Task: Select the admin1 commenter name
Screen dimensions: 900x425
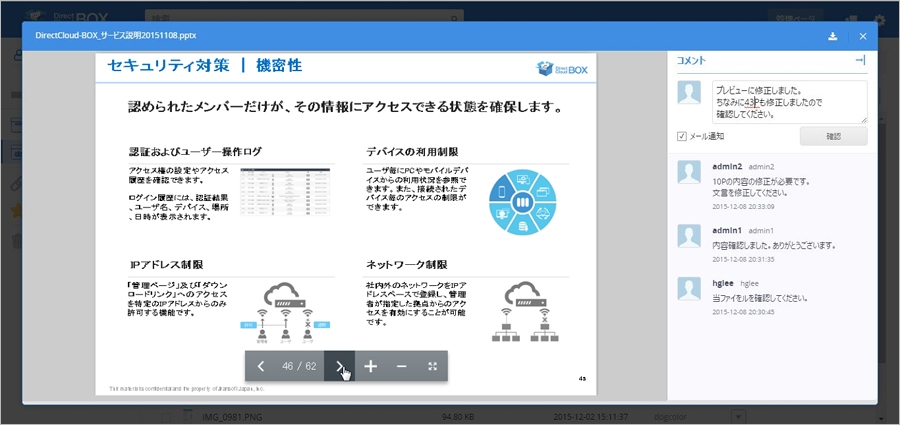Action: pyautogui.click(x=727, y=230)
